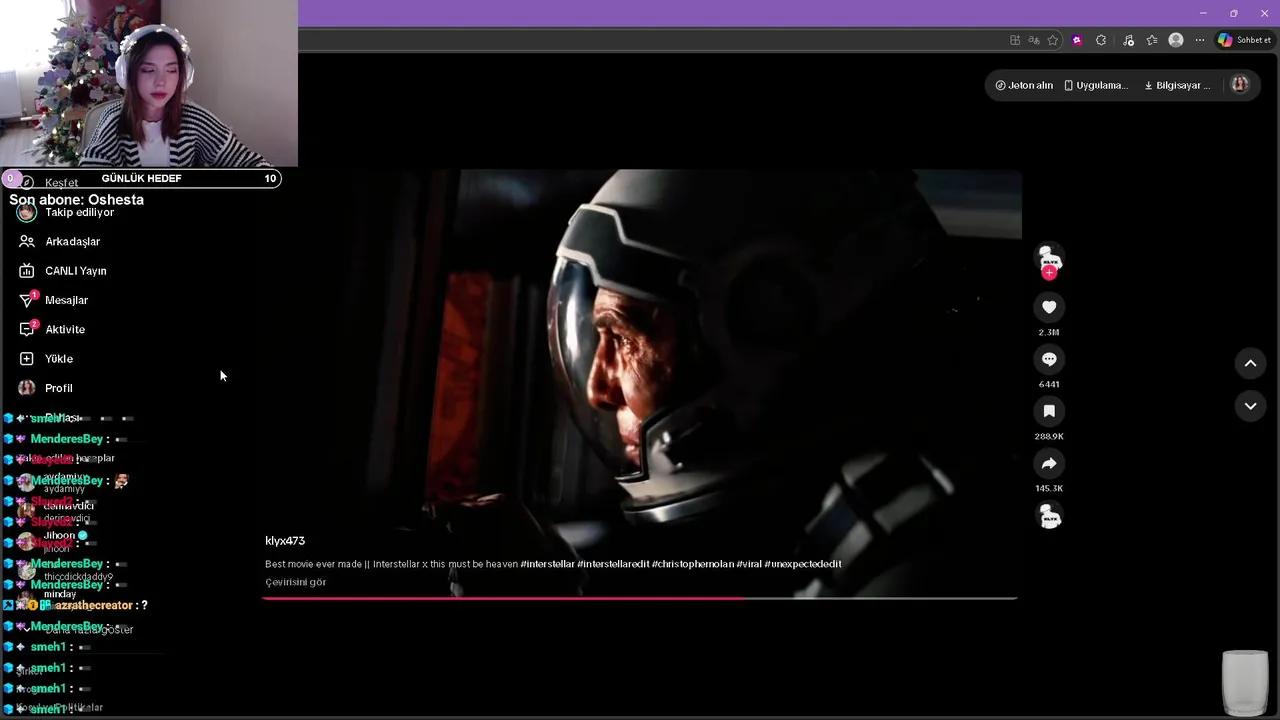Click the azrathecreator chat message
The height and width of the screenshot is (720, 1280).
(x=76, y=605)
